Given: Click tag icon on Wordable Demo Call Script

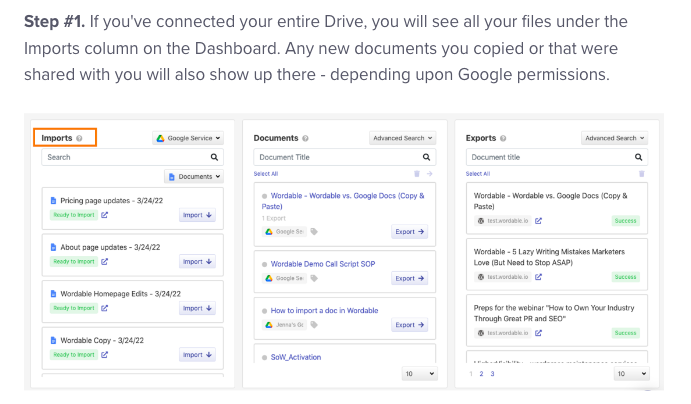Looking at the screenshot, I should coord(314,278).
